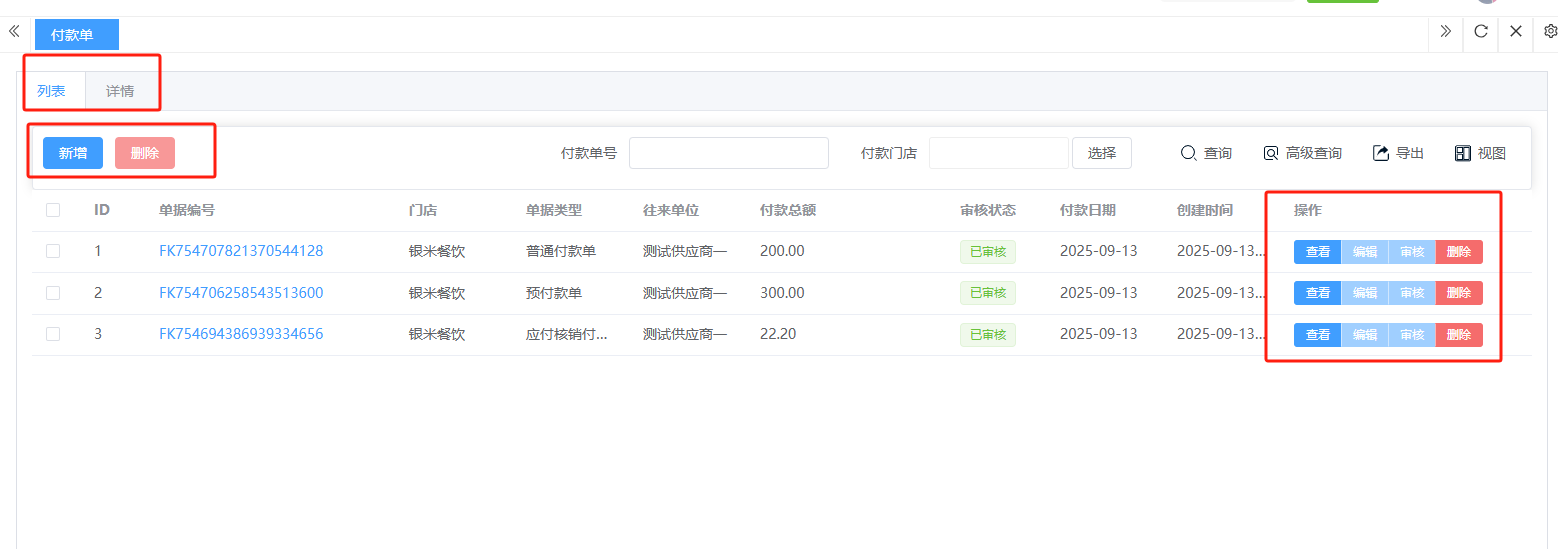Click the refresh icon in top bar
The height and width of the screenshot is (549, 1558).
(1481, 31)
